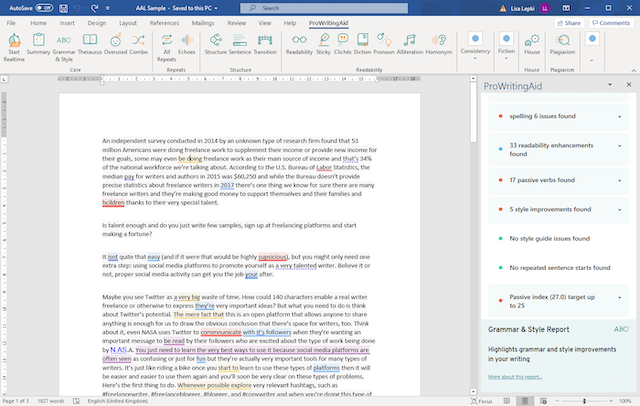
Task: Expand 17 passive verbs found
Action: point(620,180)
